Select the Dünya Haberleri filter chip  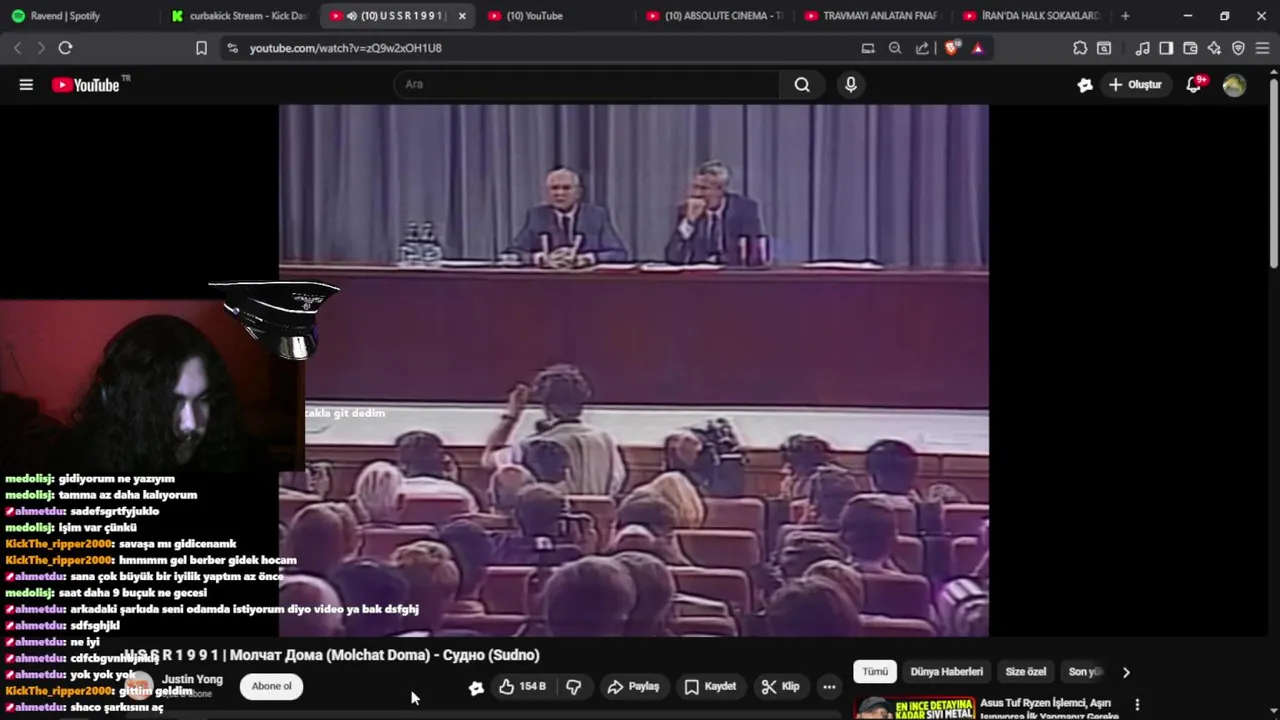(x=946, y=672)
